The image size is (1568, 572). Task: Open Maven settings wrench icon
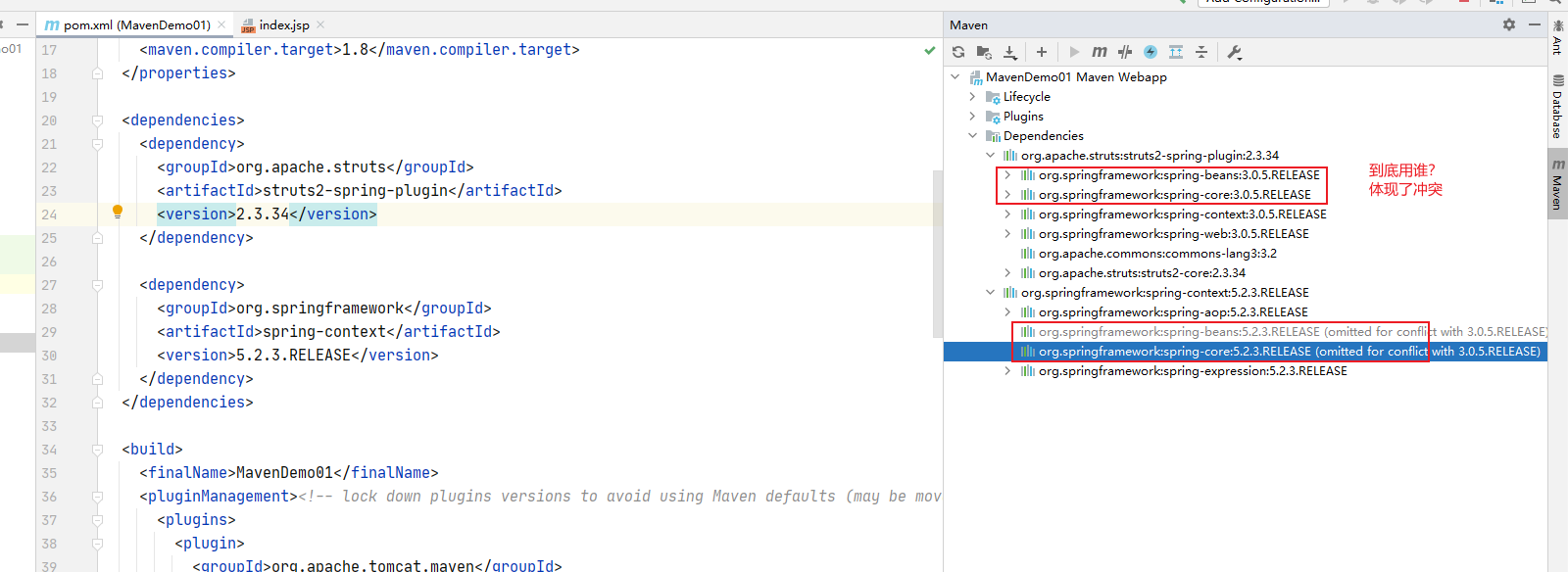pyautogui.click(x=1235, y=52)
